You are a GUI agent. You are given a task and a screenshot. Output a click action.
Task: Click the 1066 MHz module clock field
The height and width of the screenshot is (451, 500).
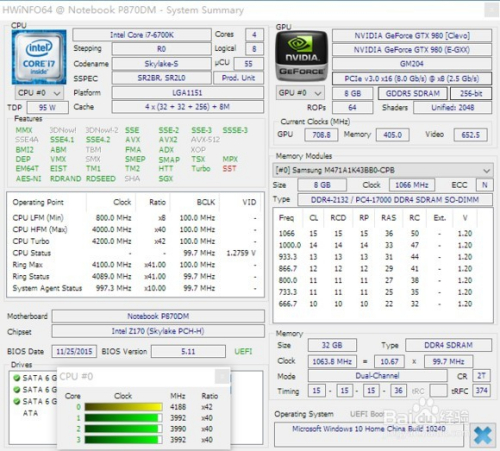tap(412, 185)
